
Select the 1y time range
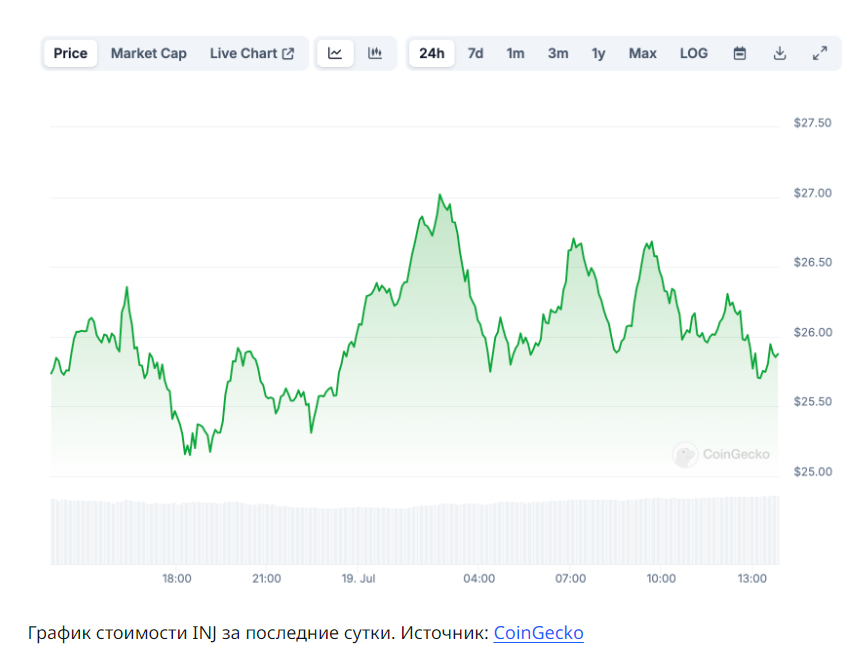[599, 53]
